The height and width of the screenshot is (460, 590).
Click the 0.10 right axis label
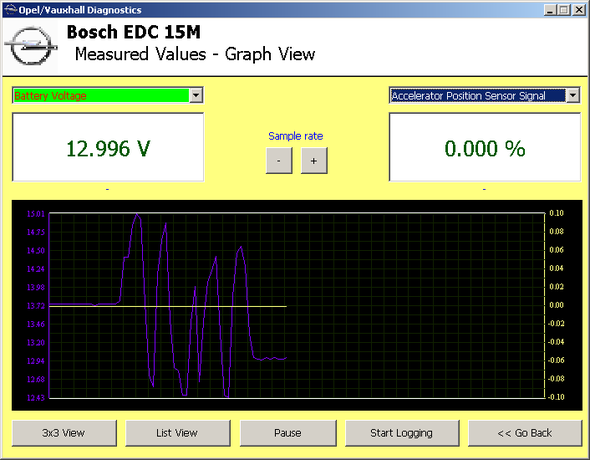pyautogui.click(x=557, y=213)
